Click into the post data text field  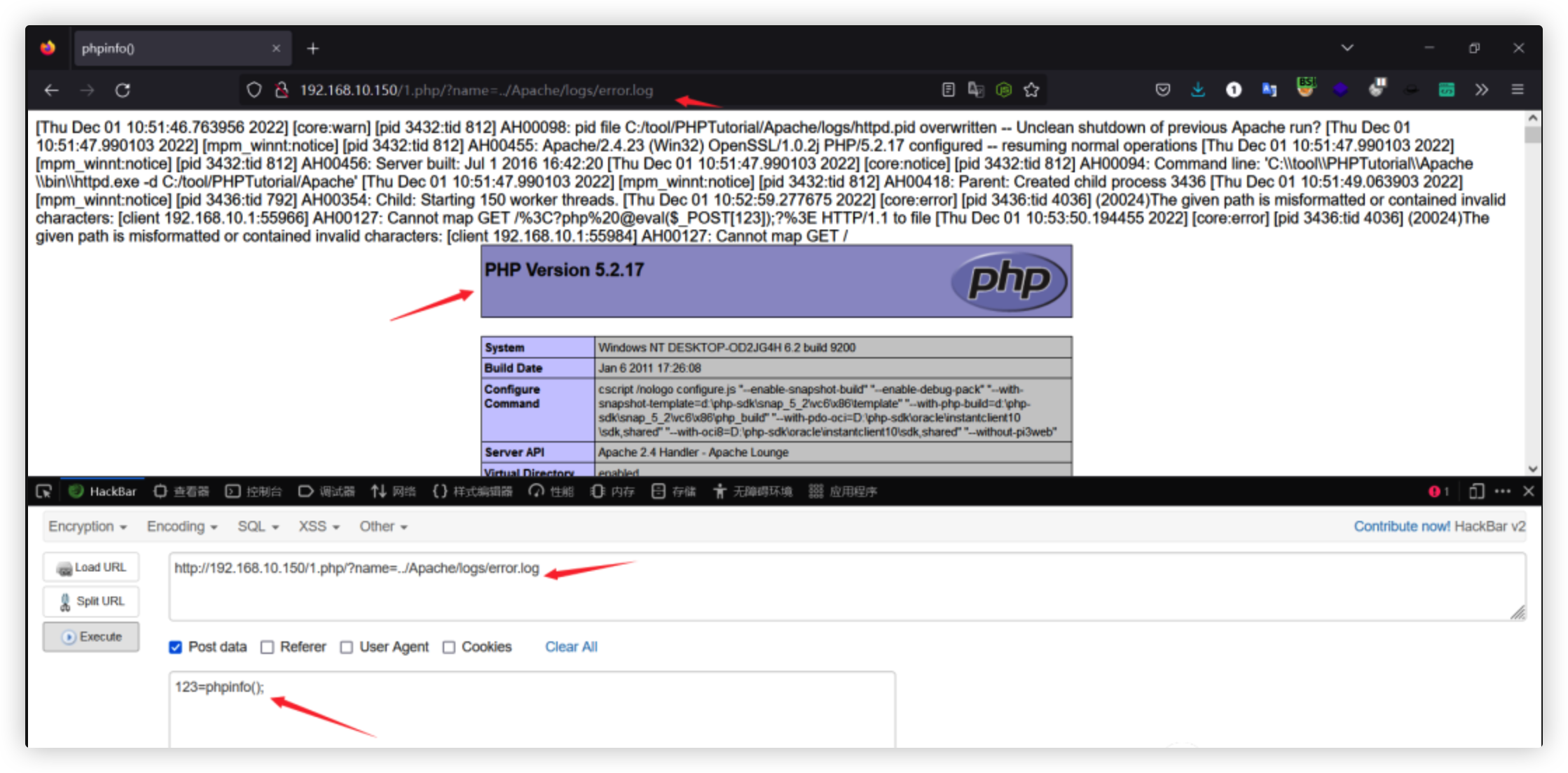(531, 709)
